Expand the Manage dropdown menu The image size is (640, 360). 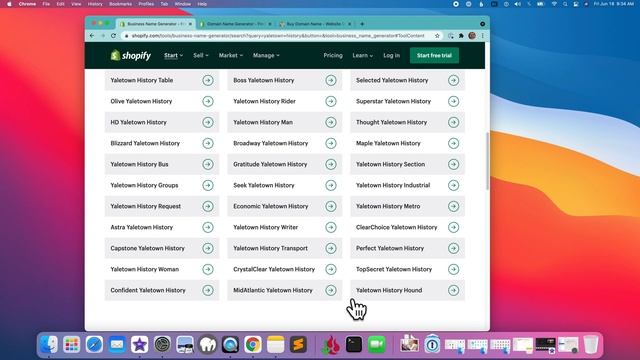[x=266, y=56]
